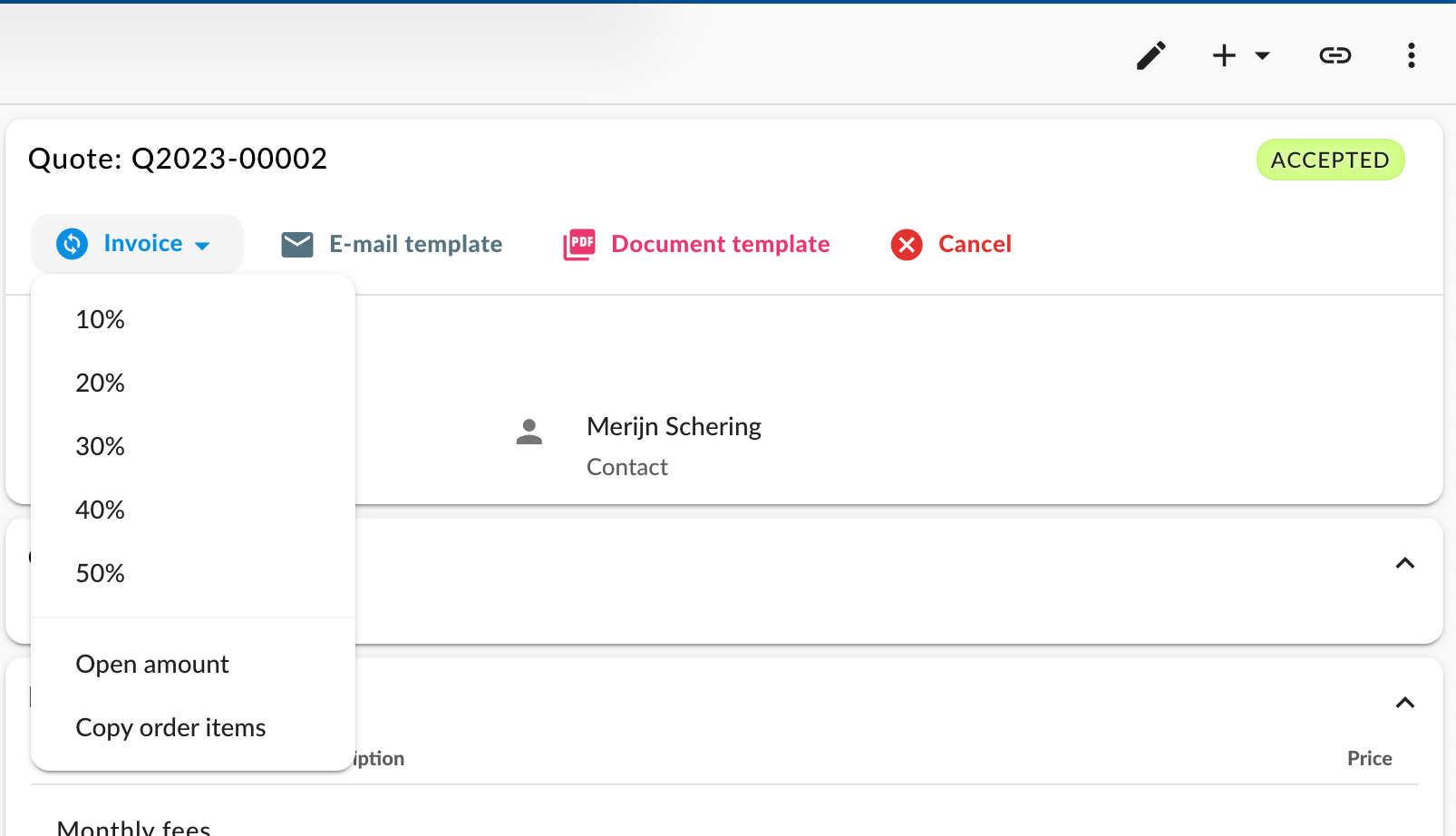This screenshot has height=836, width=1456.
Task: Click the ACCEPTED status badge
Action: click(x=1330, y=160)
